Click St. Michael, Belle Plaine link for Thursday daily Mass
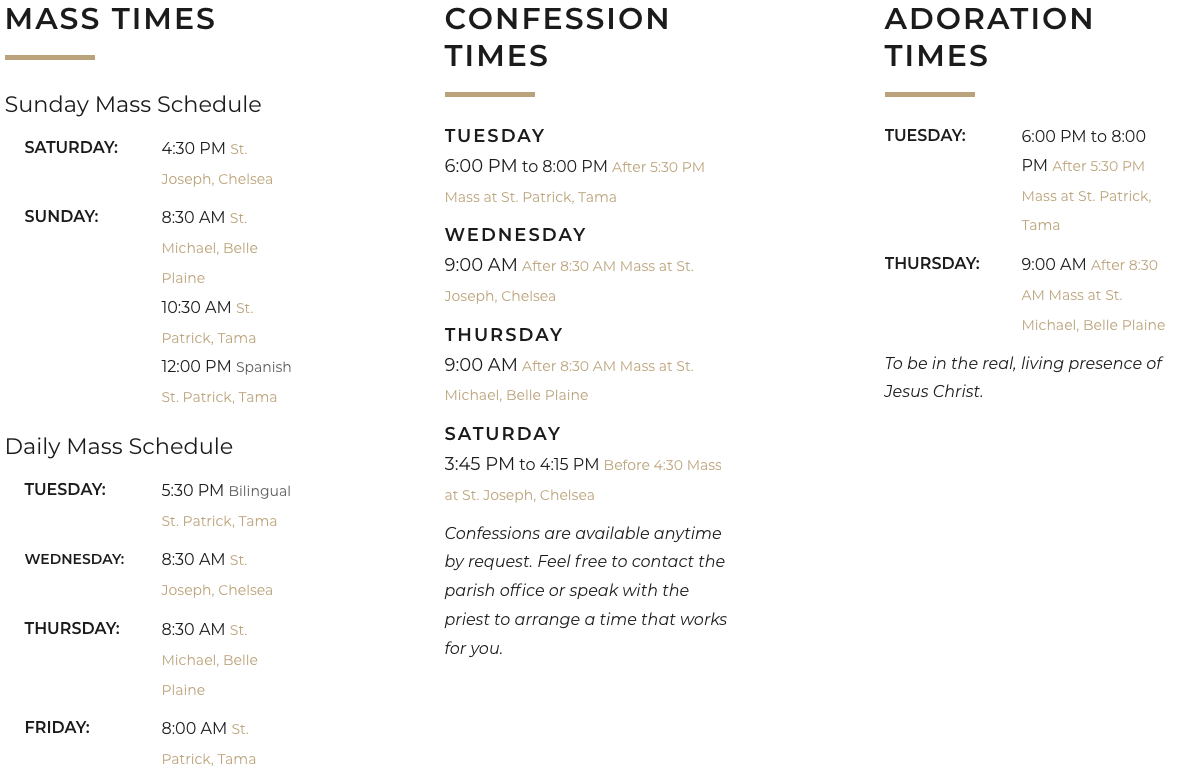Screen dimensions: 1177x777 pos(209,660)
